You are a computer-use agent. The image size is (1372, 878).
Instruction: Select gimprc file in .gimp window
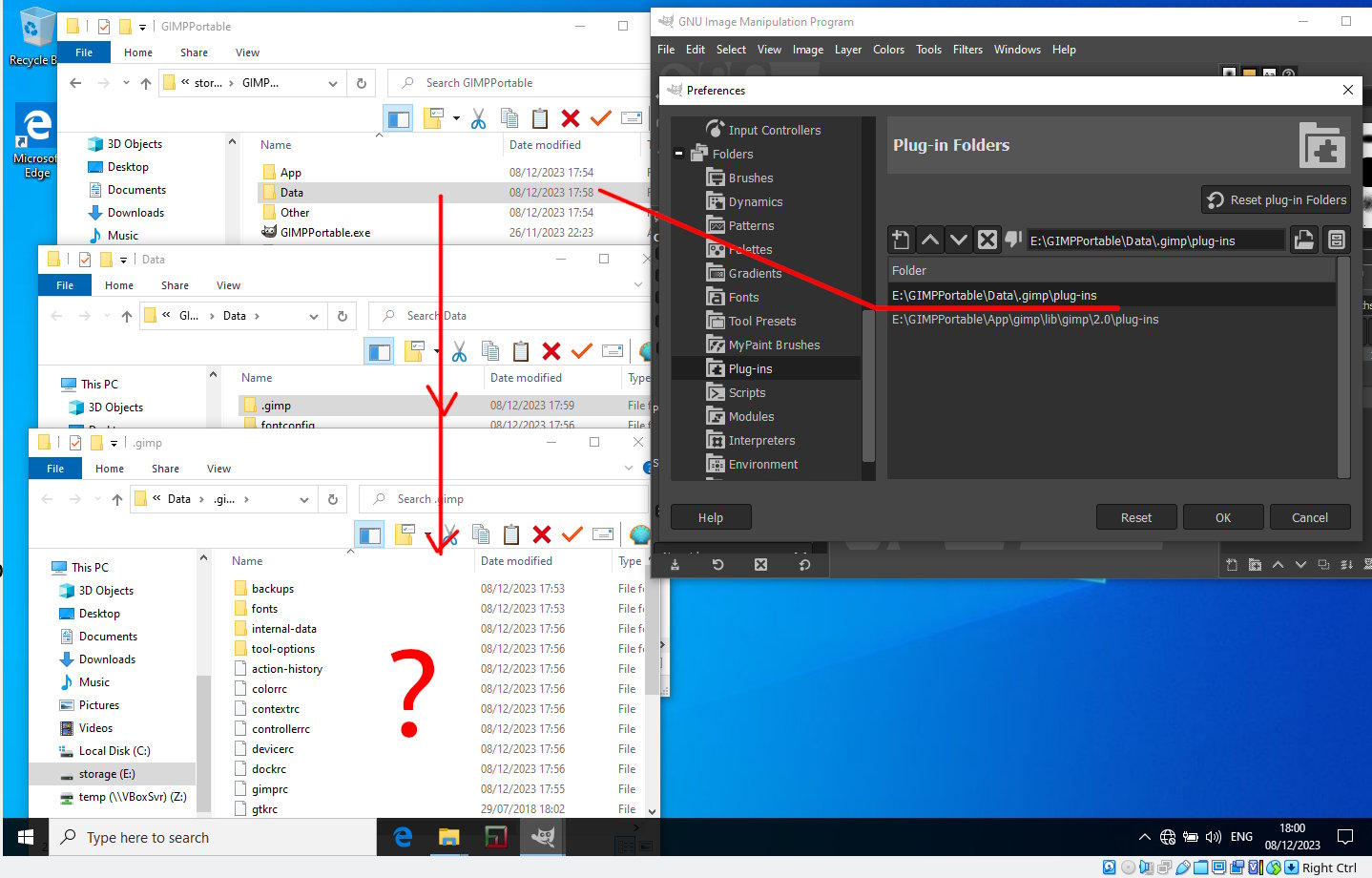pos(270,789)
